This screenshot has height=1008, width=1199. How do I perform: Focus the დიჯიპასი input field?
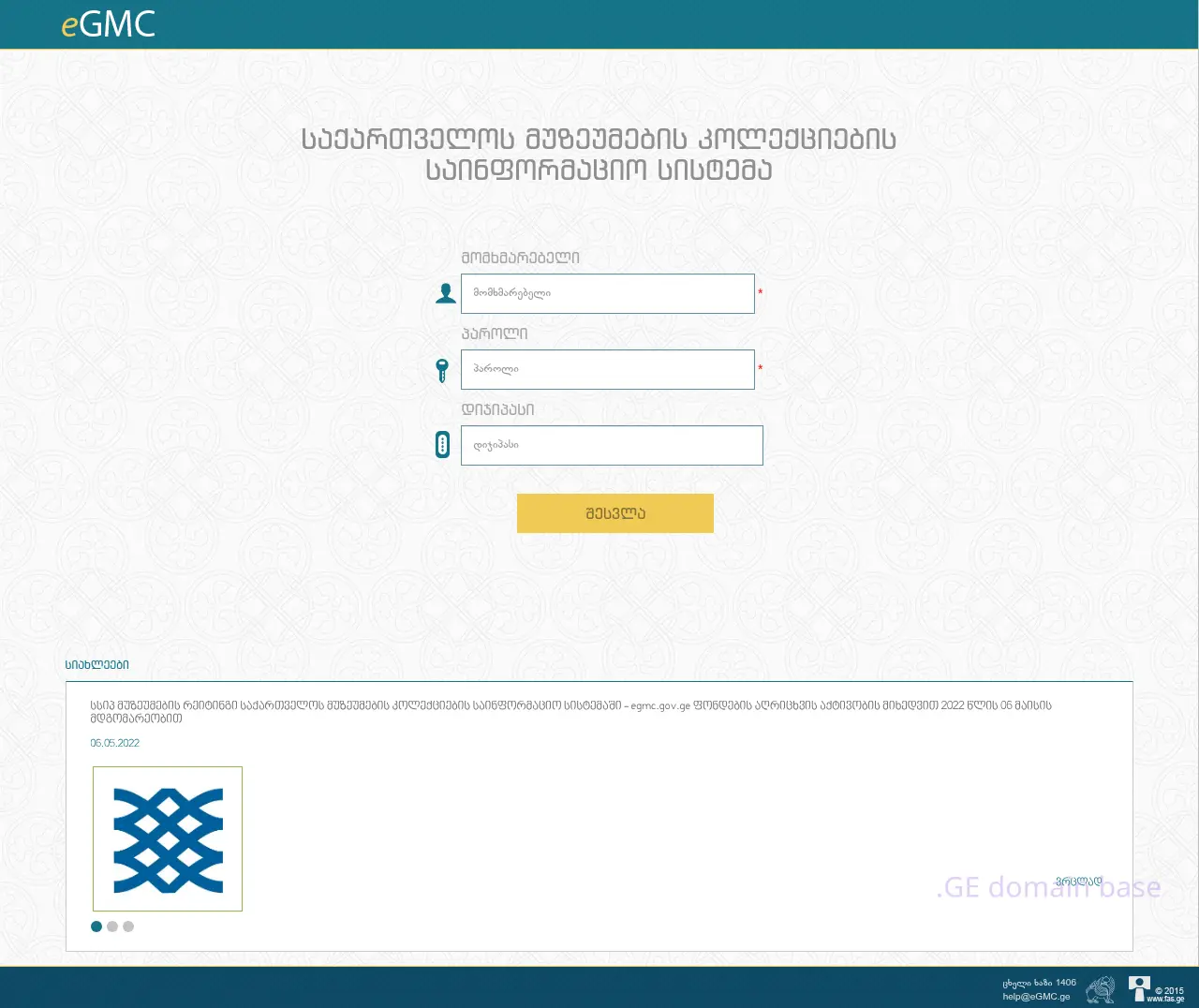coord(611,445)
